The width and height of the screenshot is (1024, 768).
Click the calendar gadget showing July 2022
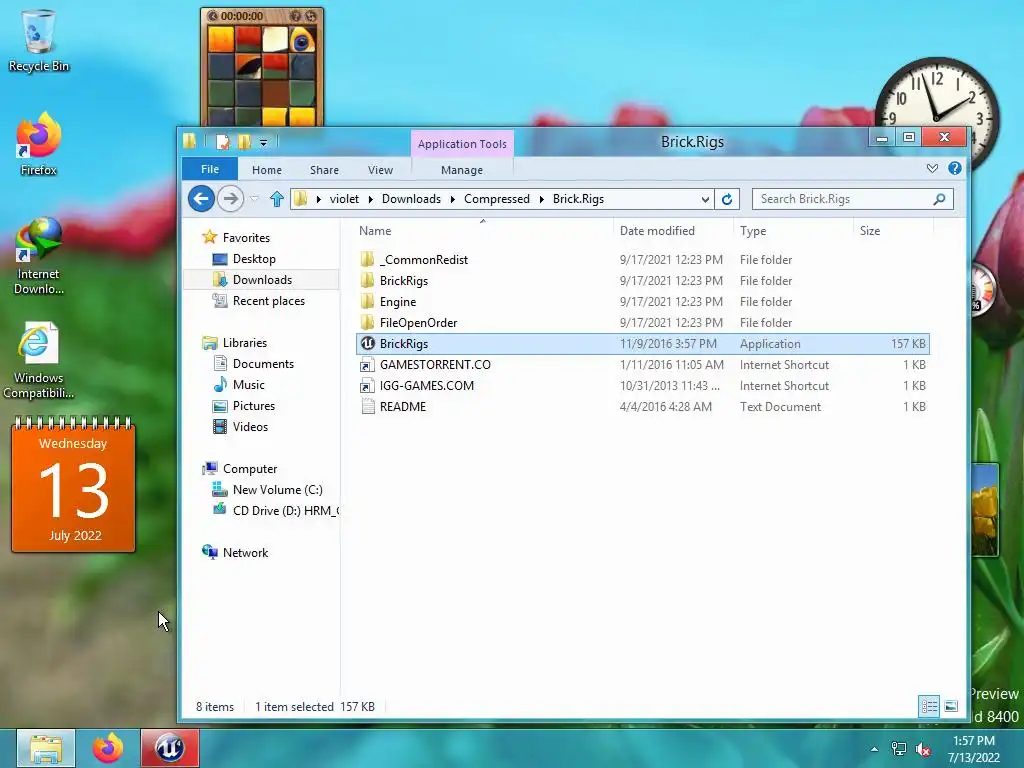pos(73,484)
